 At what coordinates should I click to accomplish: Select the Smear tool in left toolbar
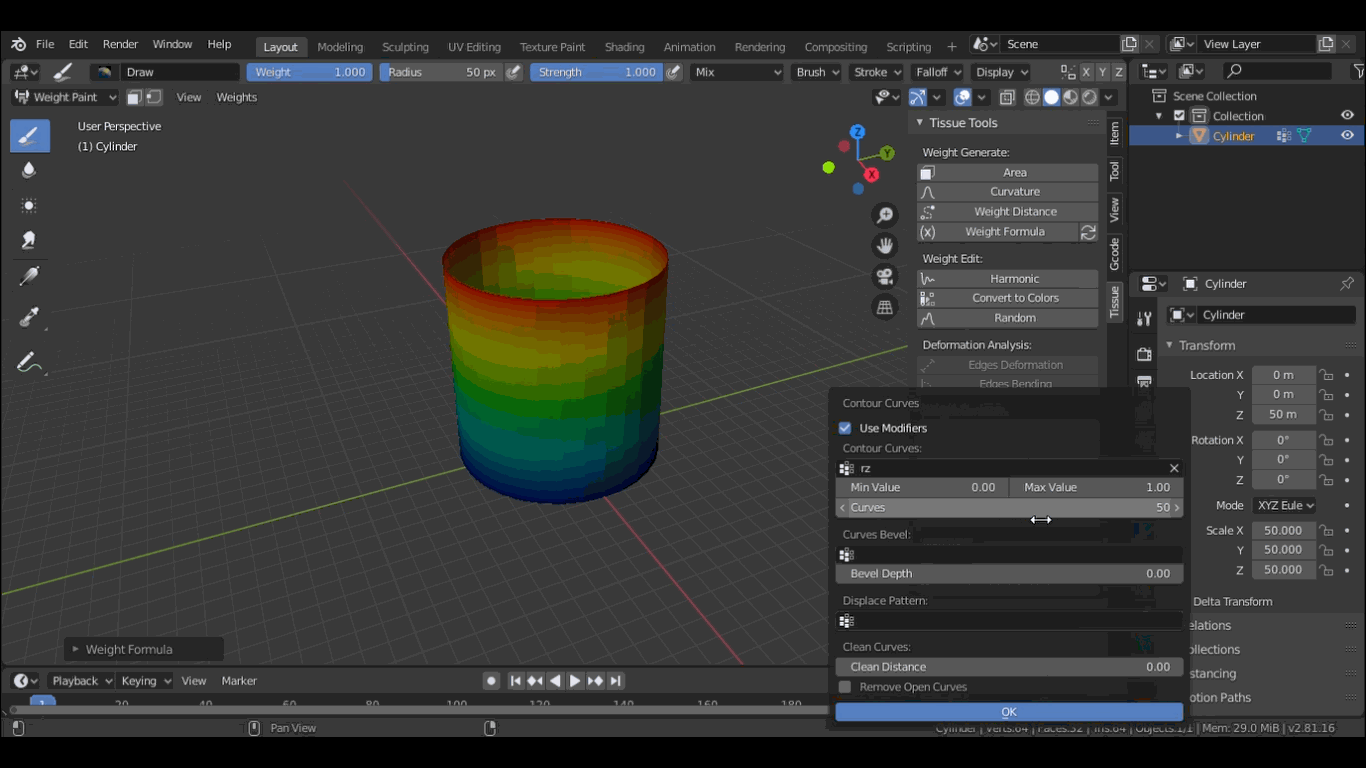29,240
